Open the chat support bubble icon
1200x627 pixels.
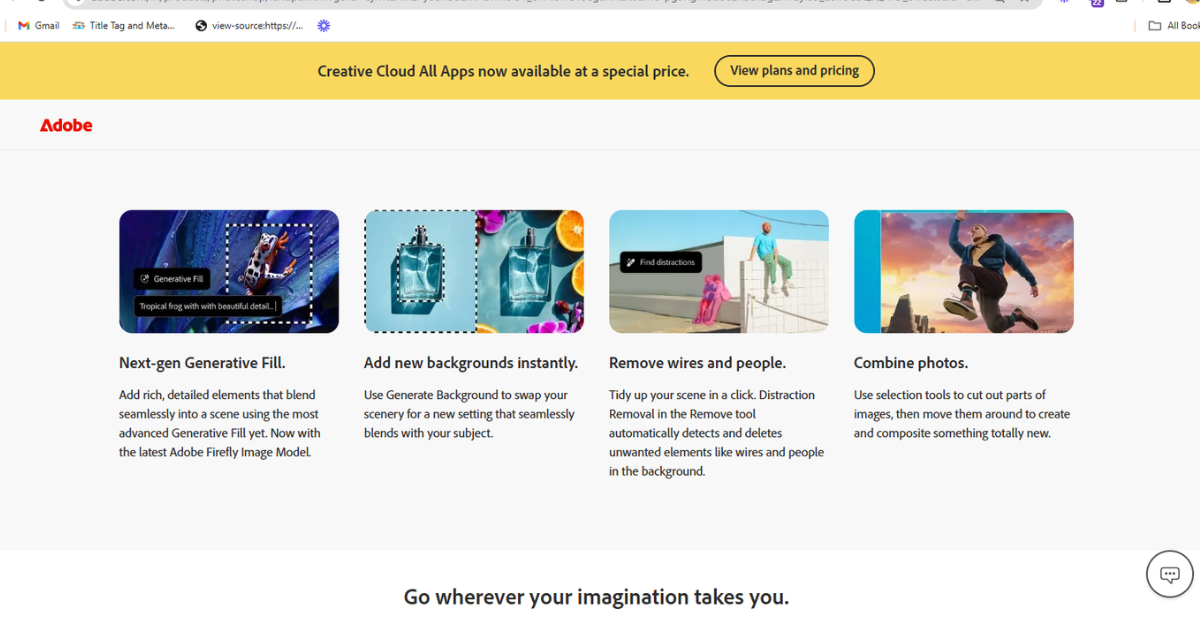[1169, 574]
